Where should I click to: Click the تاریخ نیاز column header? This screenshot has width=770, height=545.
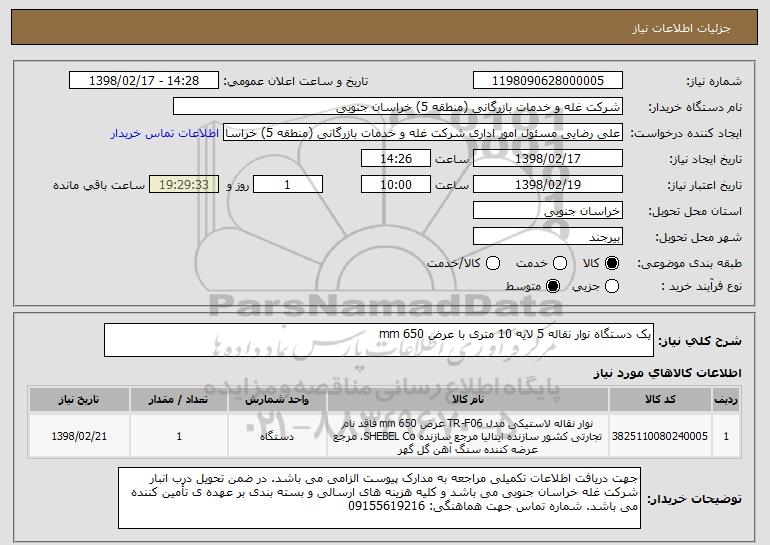coord(79,400)
